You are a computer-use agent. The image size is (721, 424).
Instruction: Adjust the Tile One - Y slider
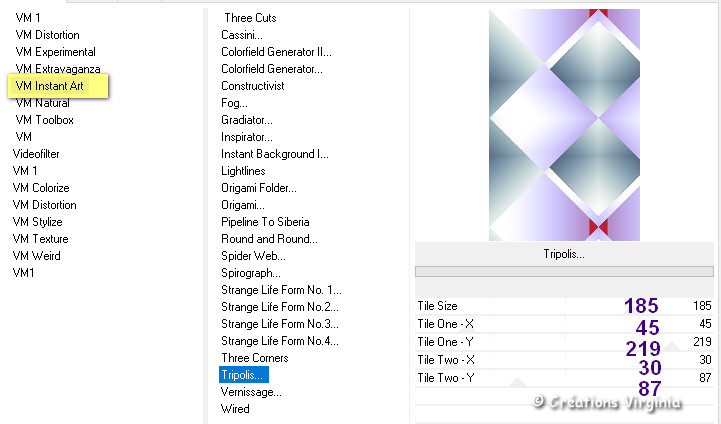tap(564, 342)
